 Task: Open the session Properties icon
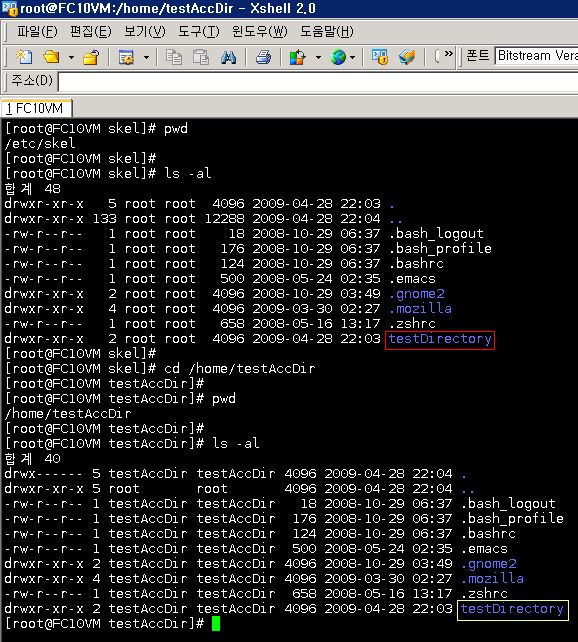[x=126, y=57]
